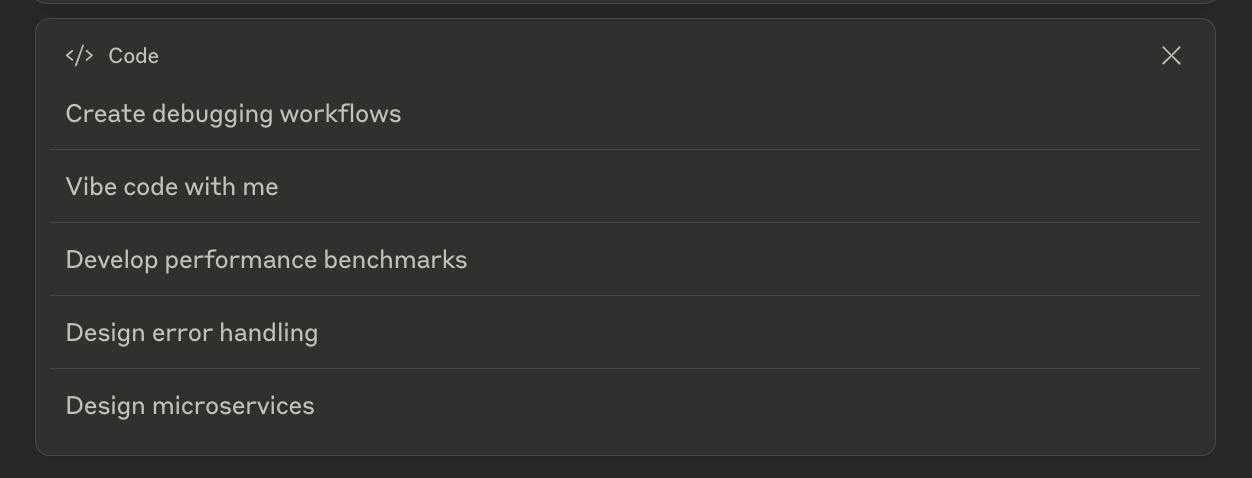1252x478 pixels.
Task: Choose Create debugging workflows suggestion
Action: [x=625, y=114]
